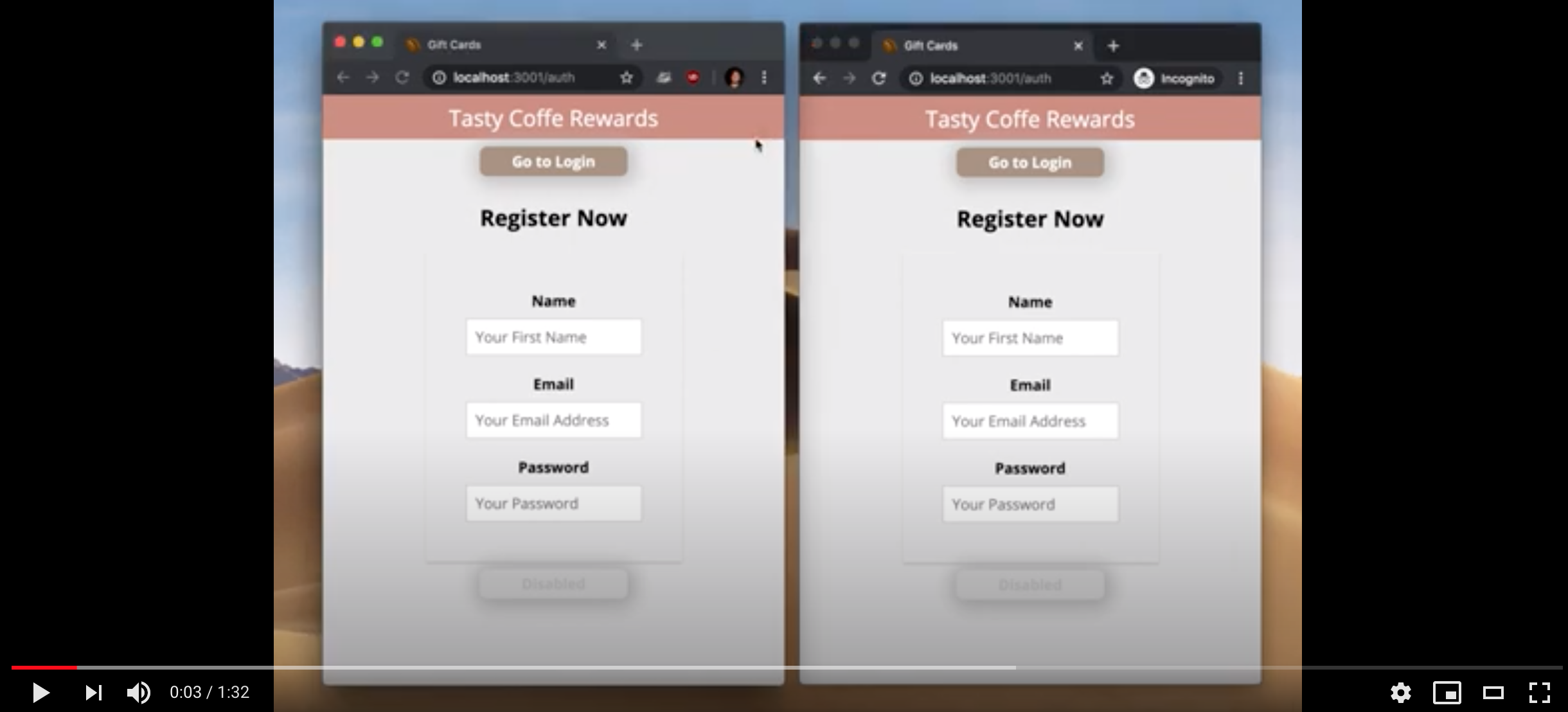
Task: Click the settings gear icon
Action: click(x=1401, y=691)
